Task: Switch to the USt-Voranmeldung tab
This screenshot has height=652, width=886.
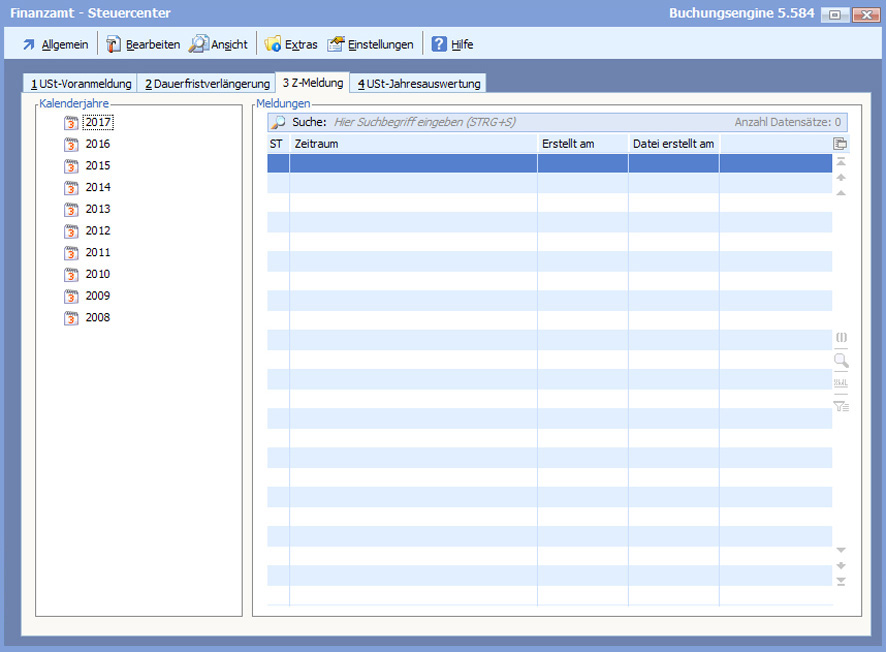Action: click(80, 84)
